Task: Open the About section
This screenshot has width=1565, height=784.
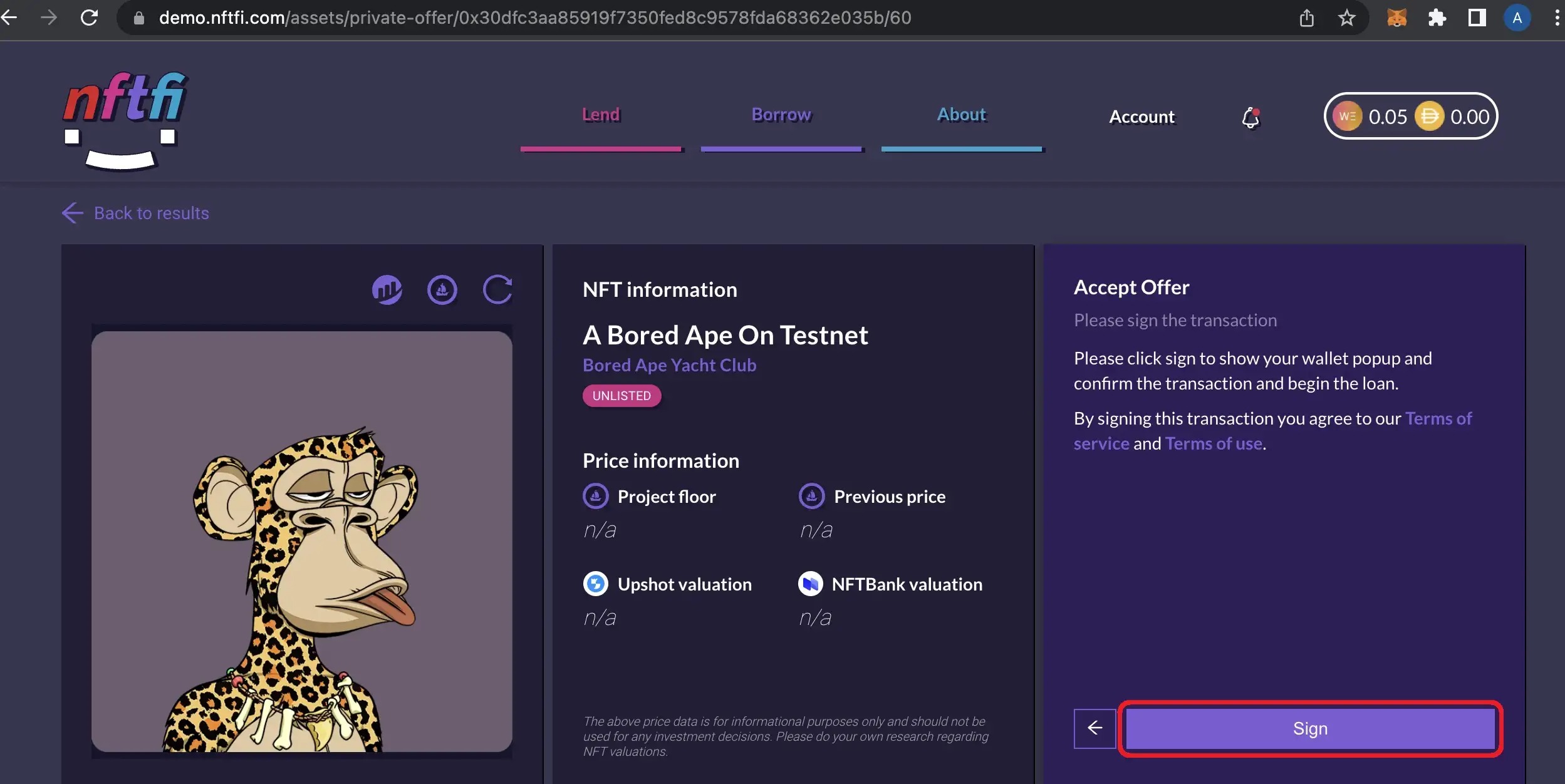Action: 960,115
